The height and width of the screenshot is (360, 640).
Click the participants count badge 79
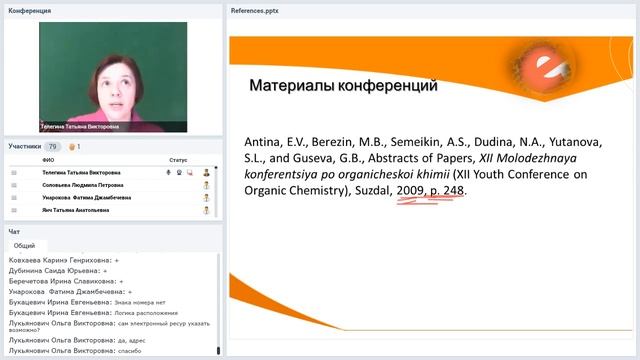coord(52,147)
